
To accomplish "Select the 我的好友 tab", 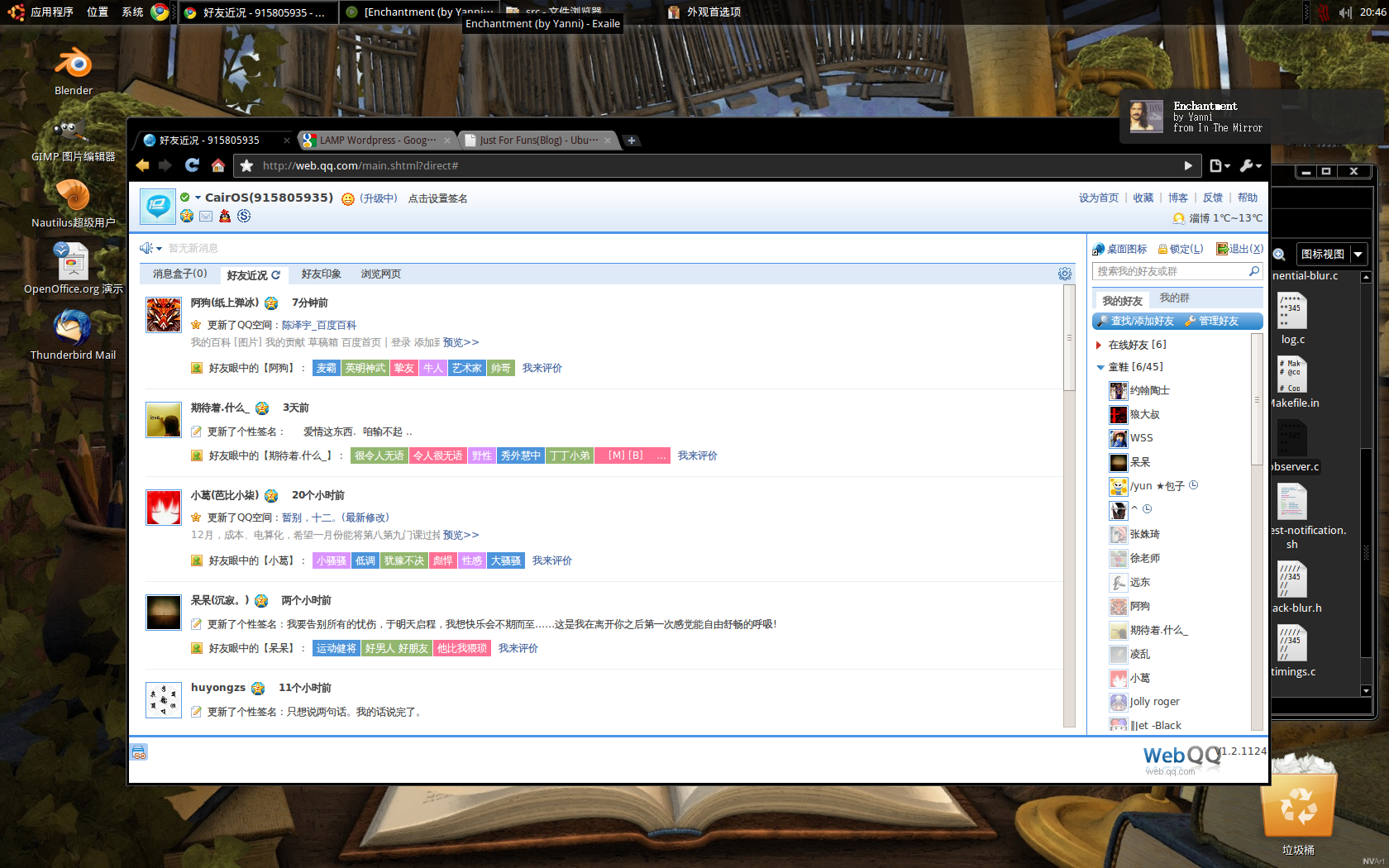I will point(1122,300).
